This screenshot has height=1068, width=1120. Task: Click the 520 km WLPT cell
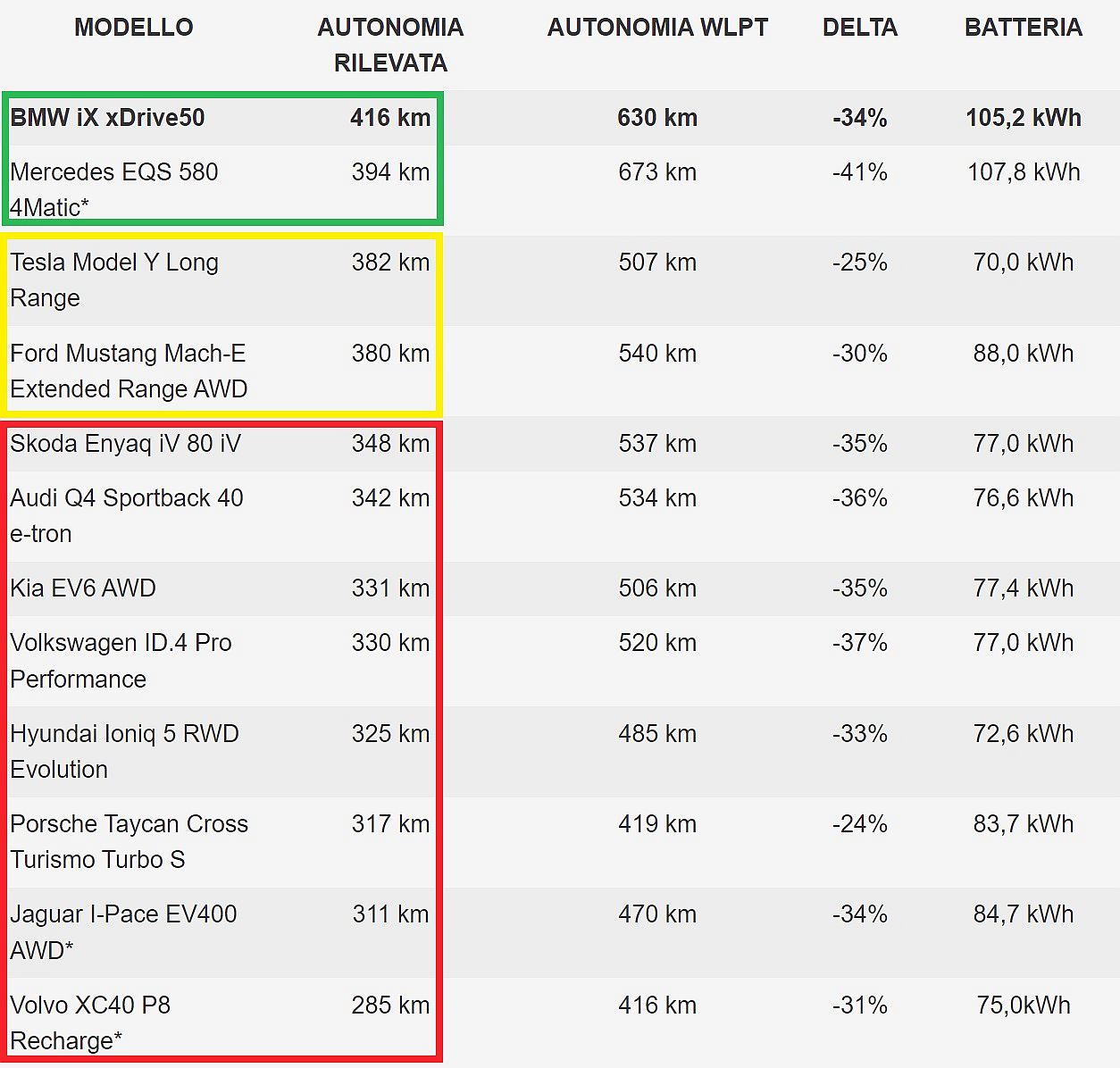(x=657, y=642)
